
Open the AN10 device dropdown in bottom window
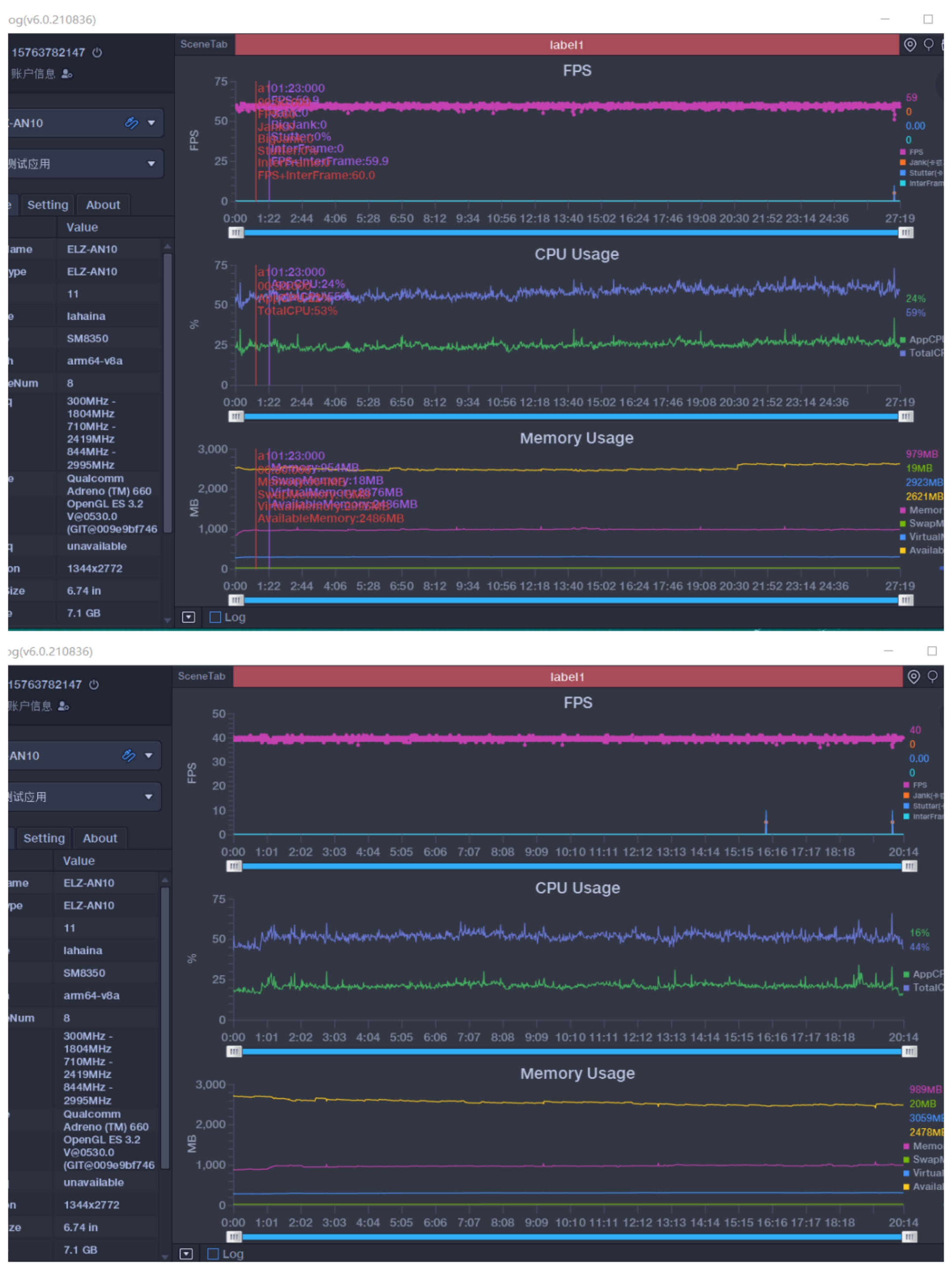click(x=84, y=755)
